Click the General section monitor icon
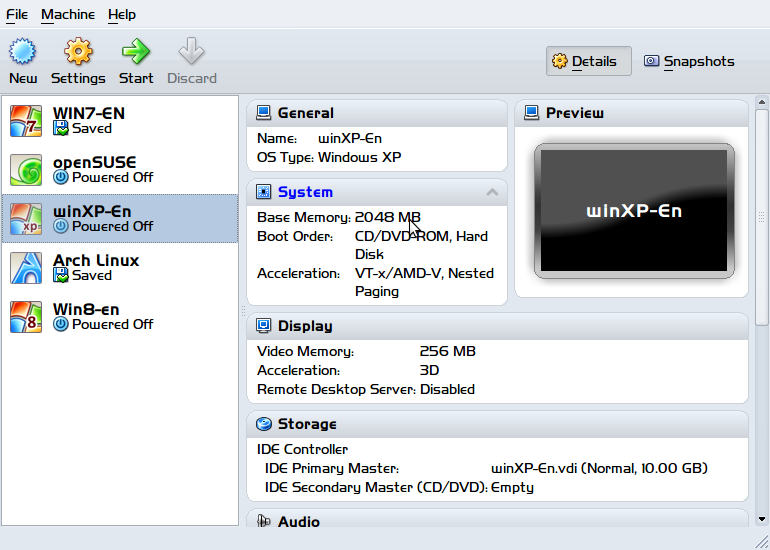This screenshot has width=770, height=550. pyautogui.click(x=264, y=113)
